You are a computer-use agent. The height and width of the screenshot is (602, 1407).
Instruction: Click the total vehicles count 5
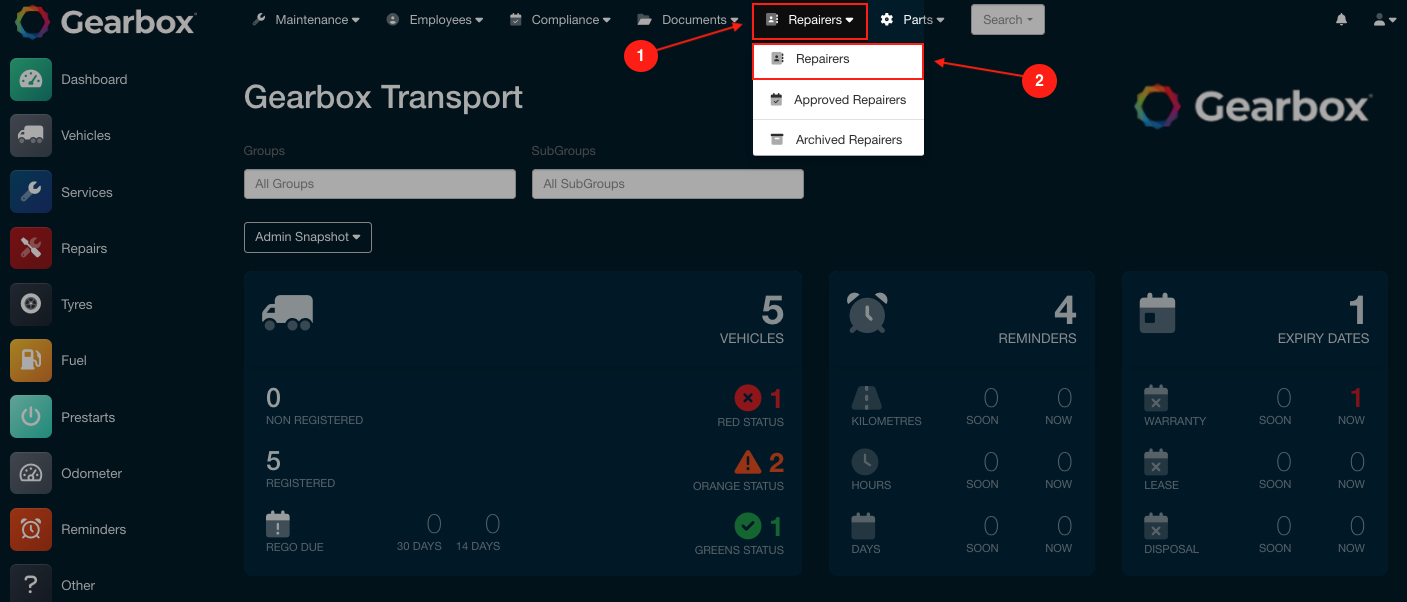pyautogui.click(x=772, y=311)
